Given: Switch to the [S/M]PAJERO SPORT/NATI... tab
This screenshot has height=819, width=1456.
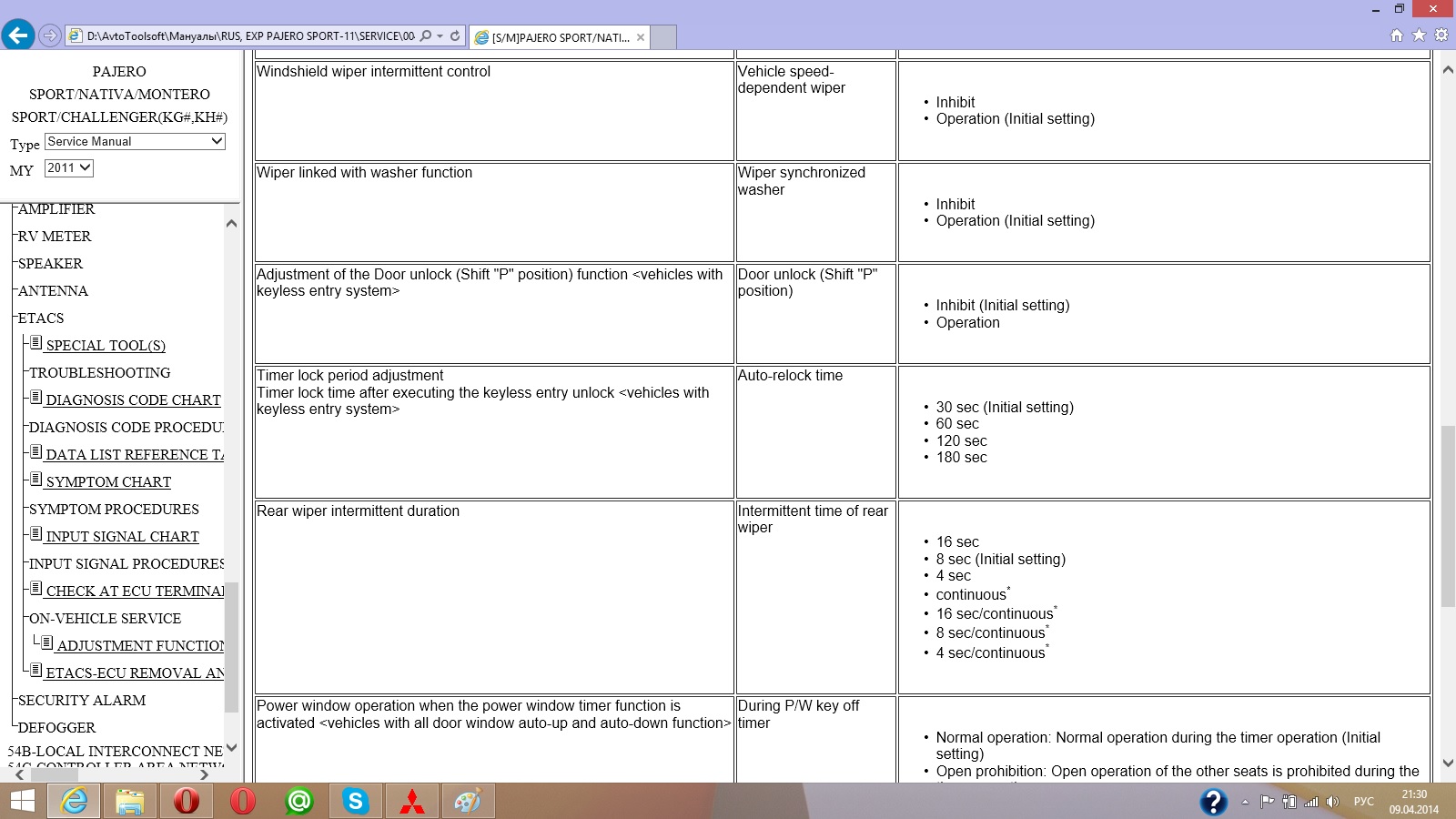Looking at the screenshot, I should pos(561,37).
